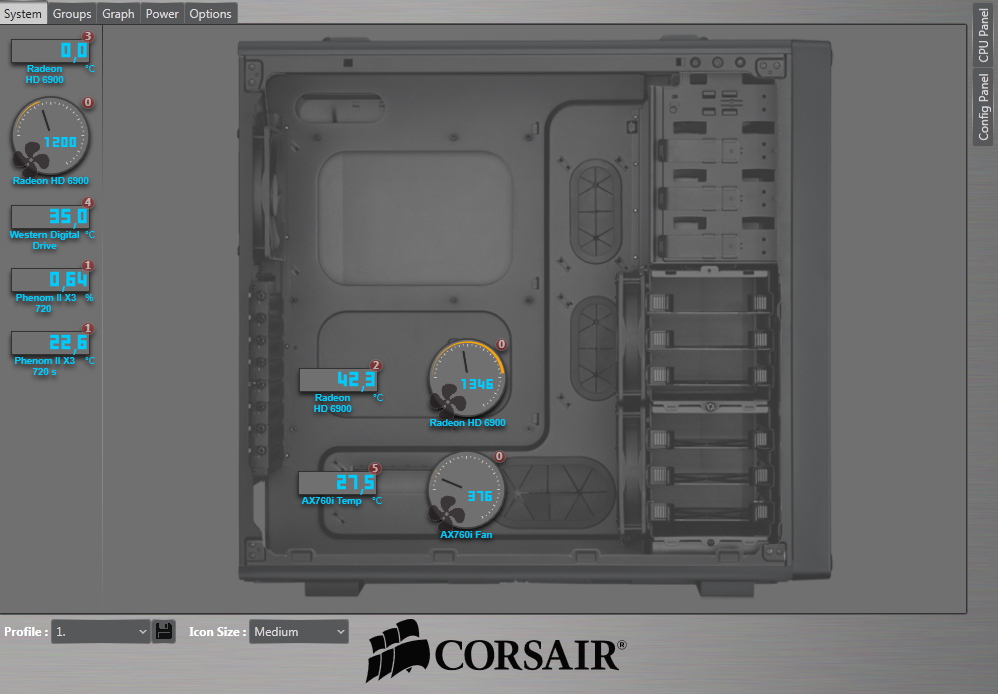Expand the CPU Panel side tab
This screenshot has height=694, width=998.
983,35
